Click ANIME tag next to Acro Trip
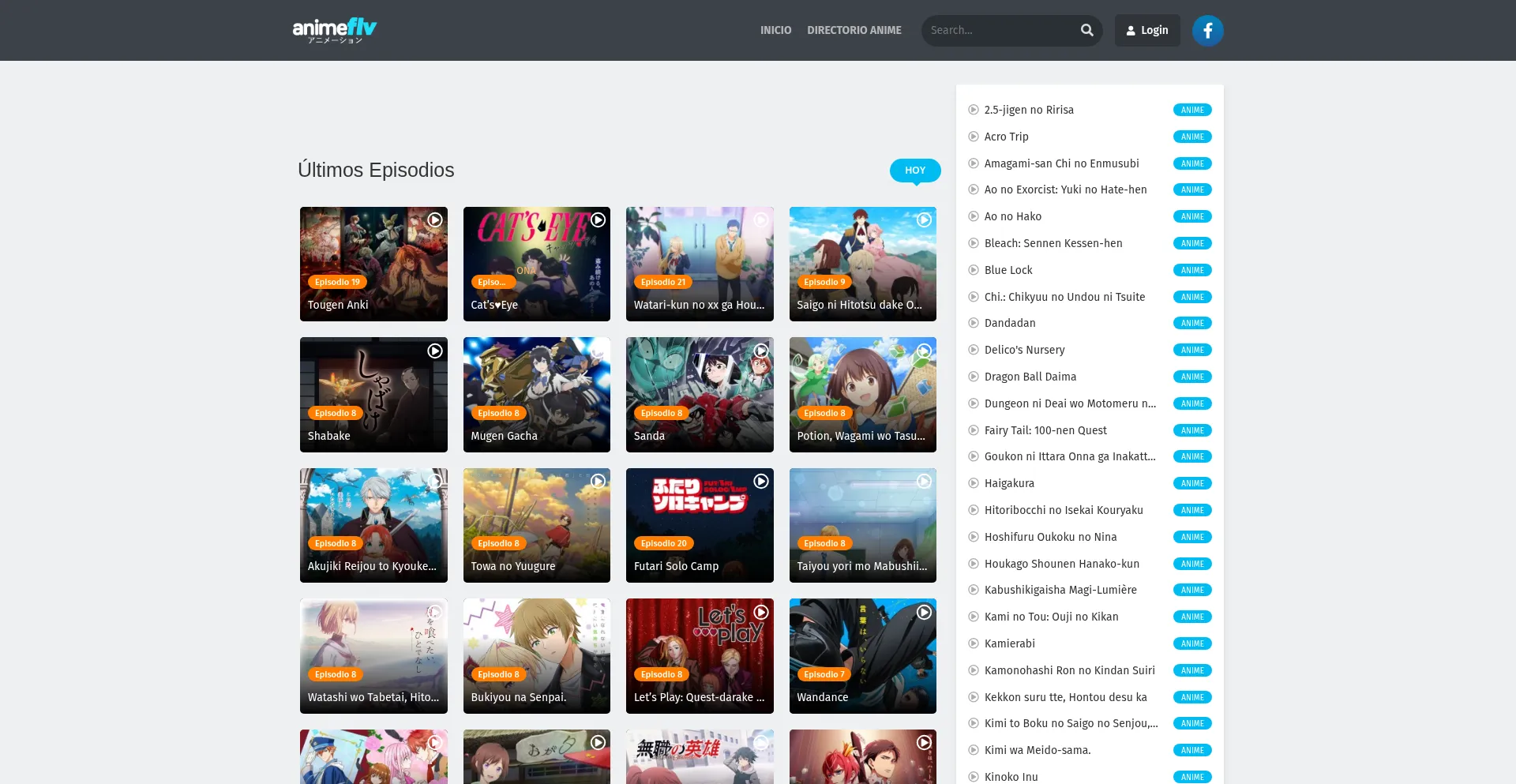Viewport: 1516px width, 784px height. point(1192,137)
